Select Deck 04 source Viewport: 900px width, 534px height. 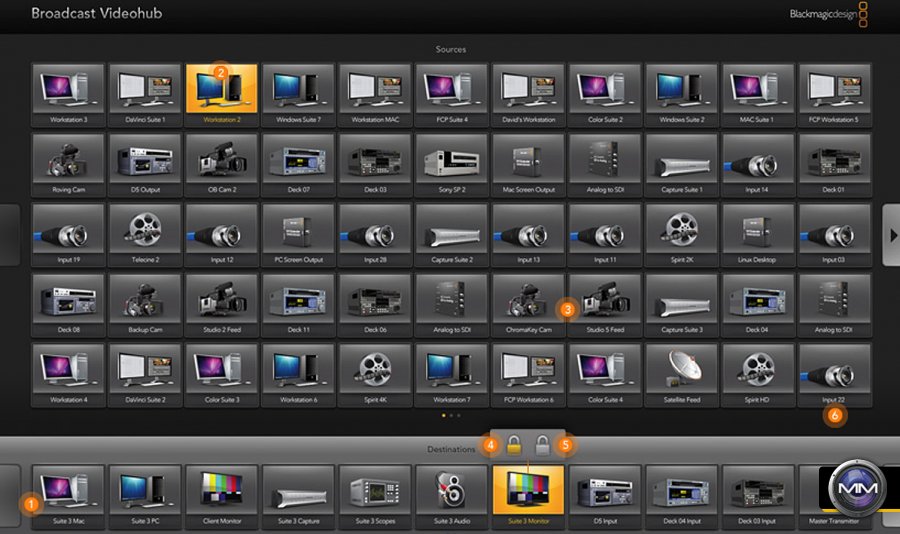(x=758, y=305)
